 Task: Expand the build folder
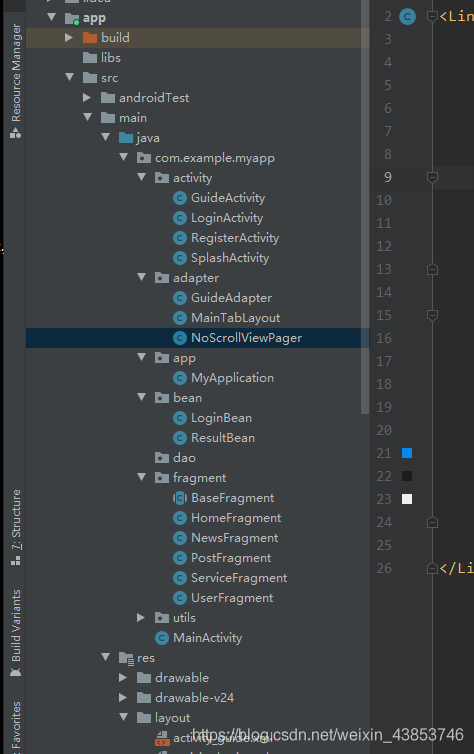click(x=69, y=37)
